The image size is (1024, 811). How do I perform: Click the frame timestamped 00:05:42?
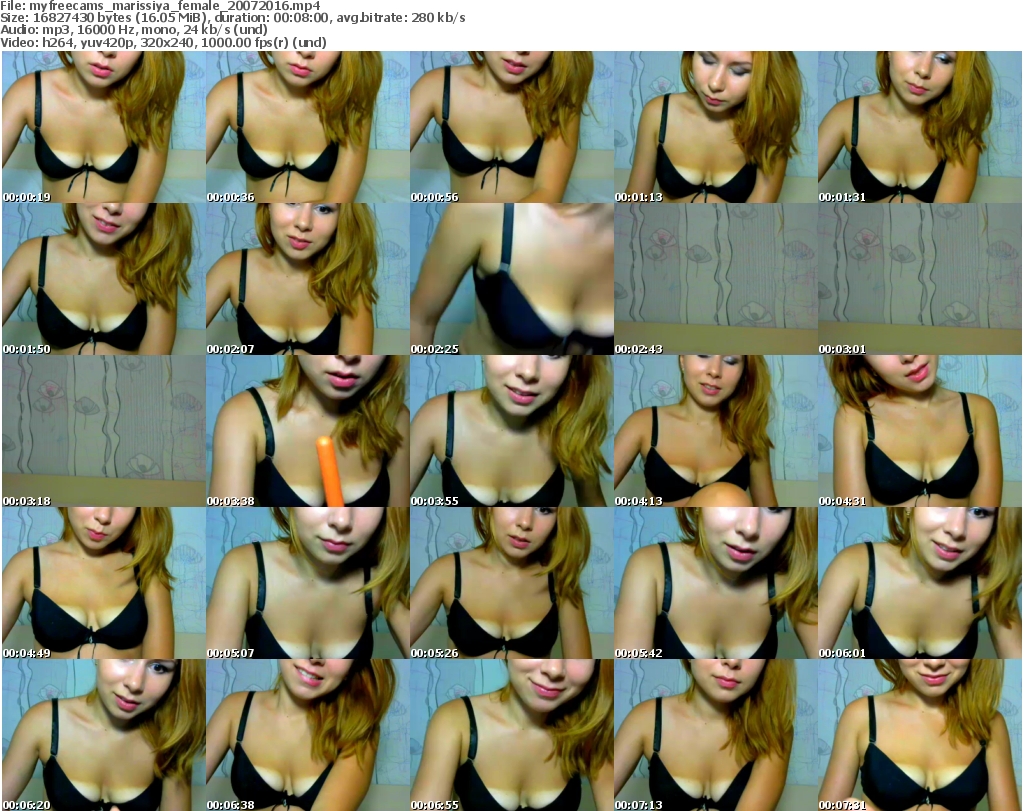[716, 583]
